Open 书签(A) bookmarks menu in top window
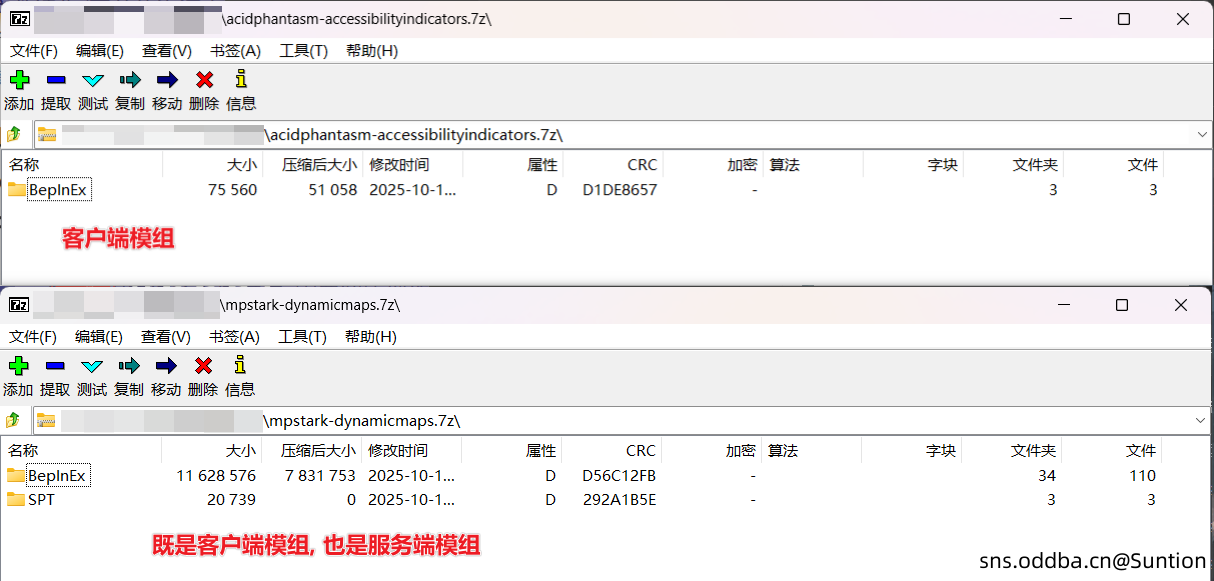1214x581 pixels. pyautogui.click(x=235, y=51)
